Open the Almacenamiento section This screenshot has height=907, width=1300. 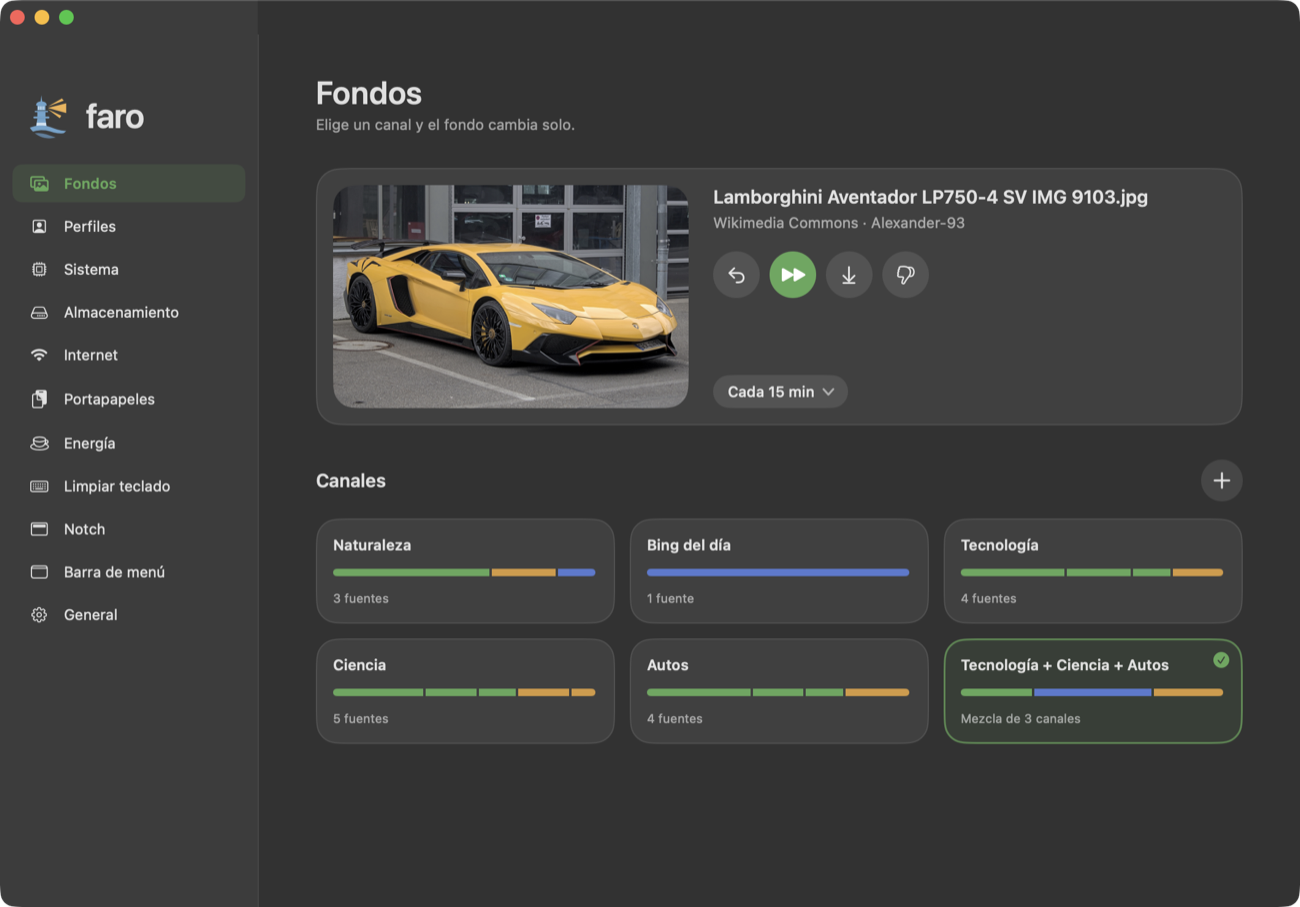pos(128,313)
